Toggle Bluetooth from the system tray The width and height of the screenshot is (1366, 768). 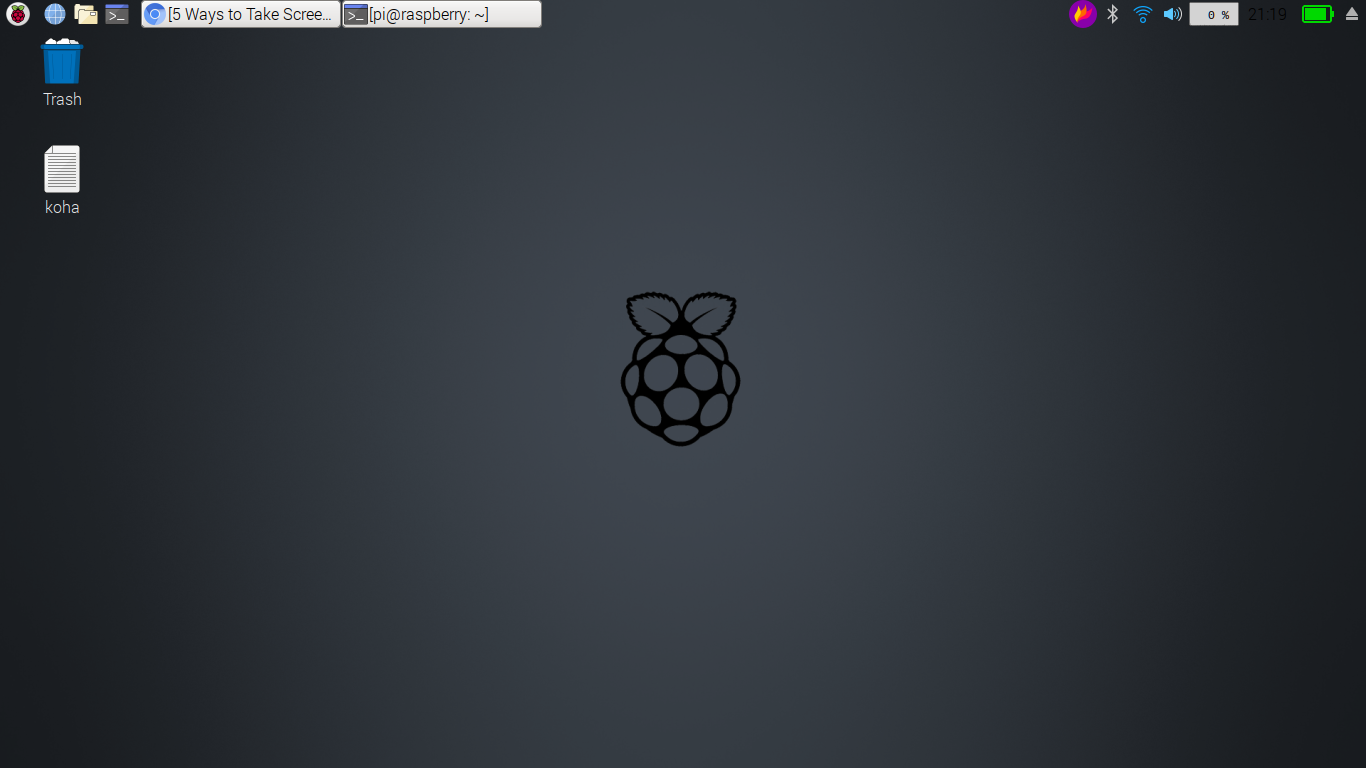click(x=1113, y=14)
